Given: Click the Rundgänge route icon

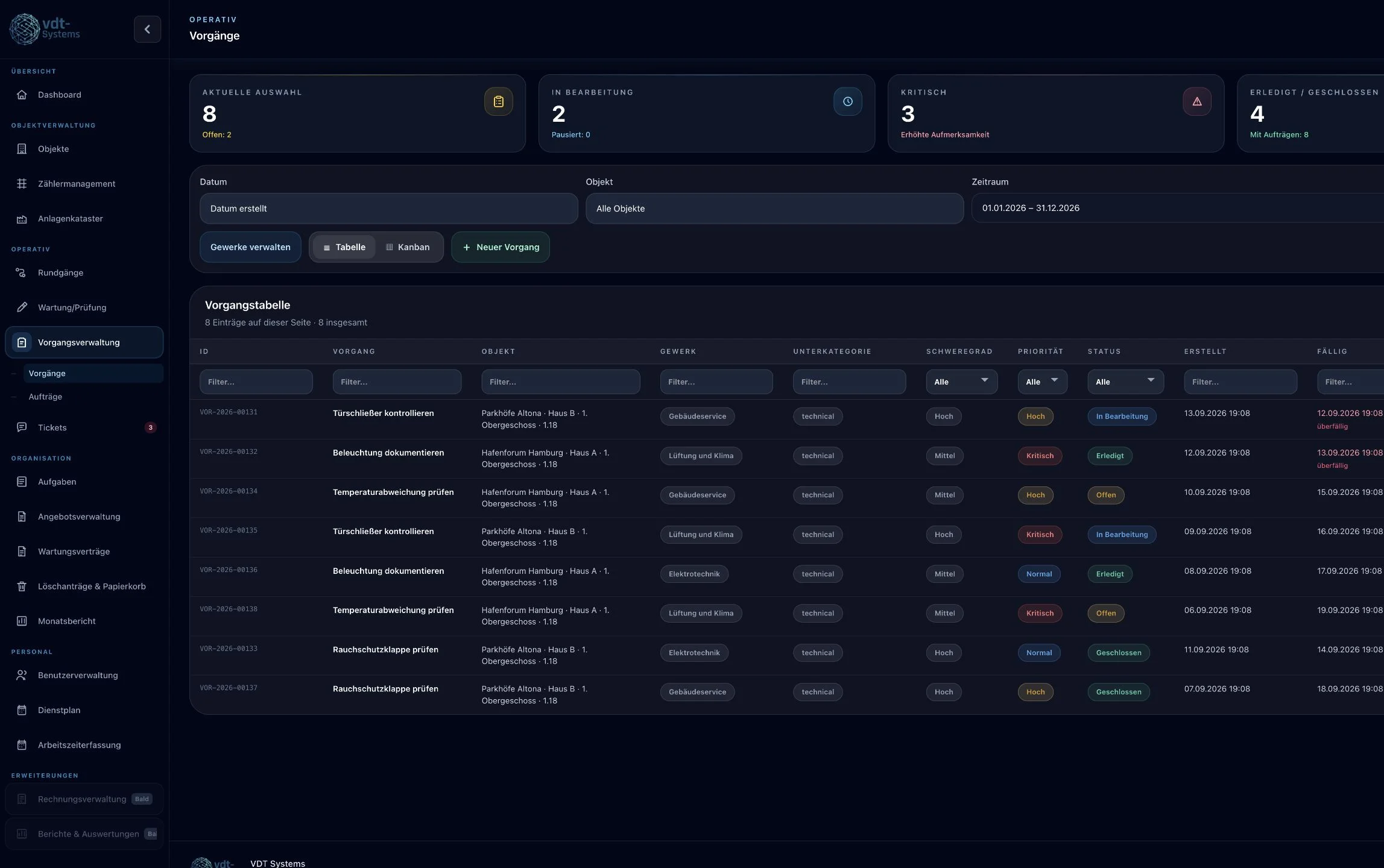Looking at the screenshot, I should tap(21, 272).
